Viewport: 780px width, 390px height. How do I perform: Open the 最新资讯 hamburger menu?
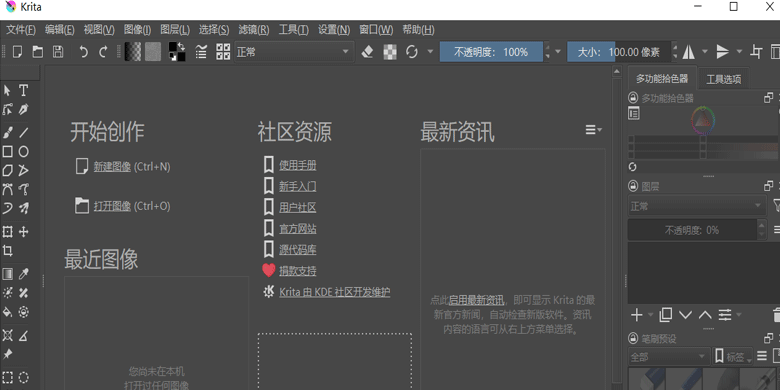pyautogui.click(x=593, y=130)
